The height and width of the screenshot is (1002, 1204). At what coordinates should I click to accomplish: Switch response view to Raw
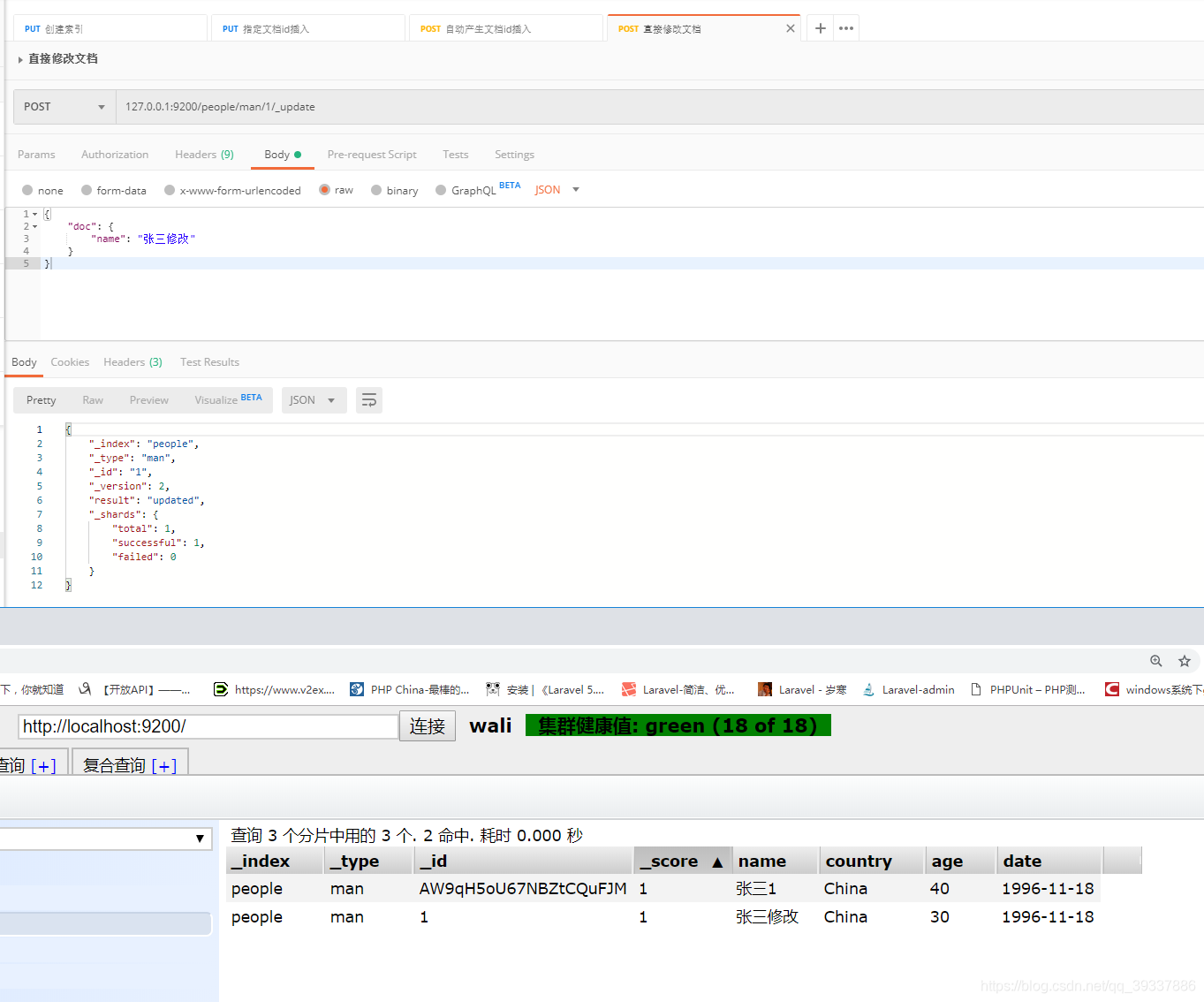[x=93, y=400]
